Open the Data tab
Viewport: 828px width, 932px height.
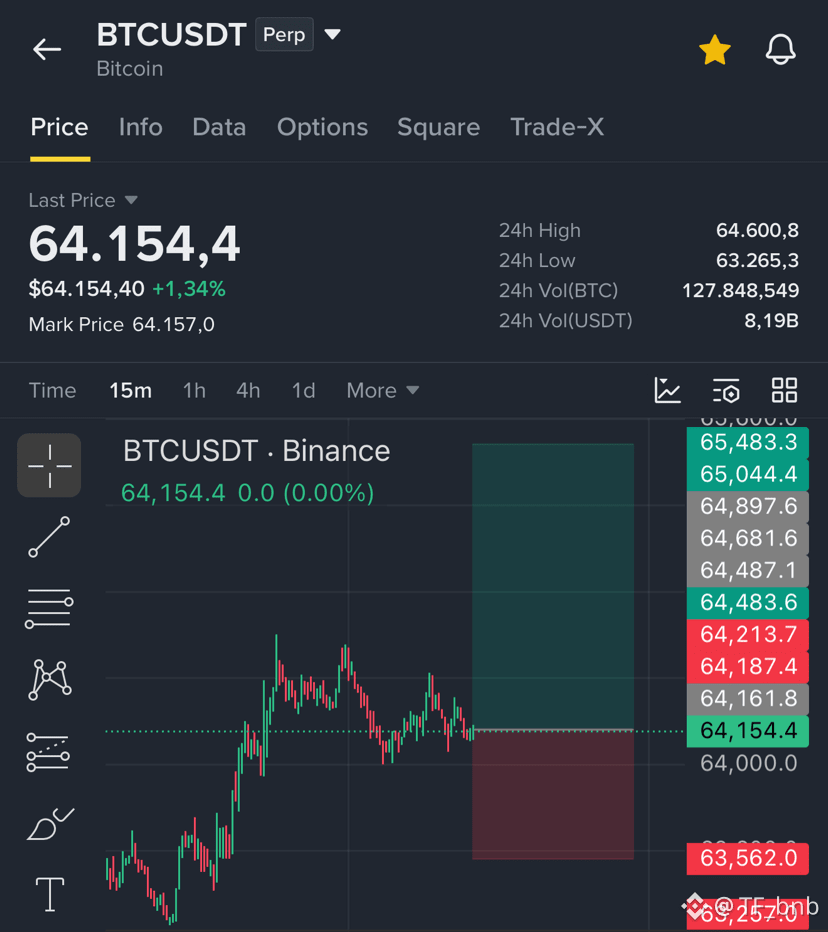(x=219, y=127)
